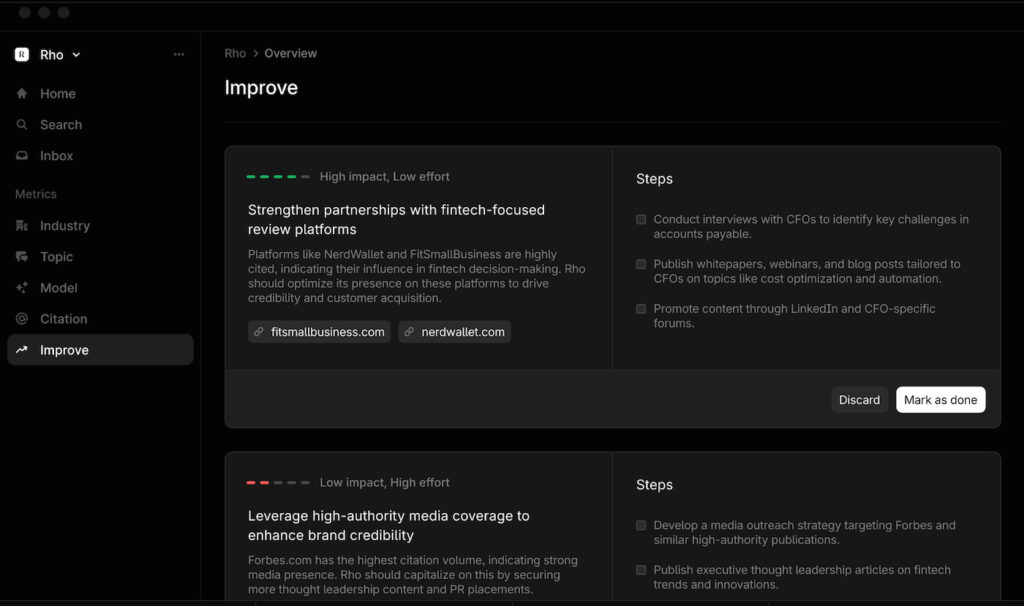Click the Overview breadcrumb
1024x606 pixels.
pos(291,54)
